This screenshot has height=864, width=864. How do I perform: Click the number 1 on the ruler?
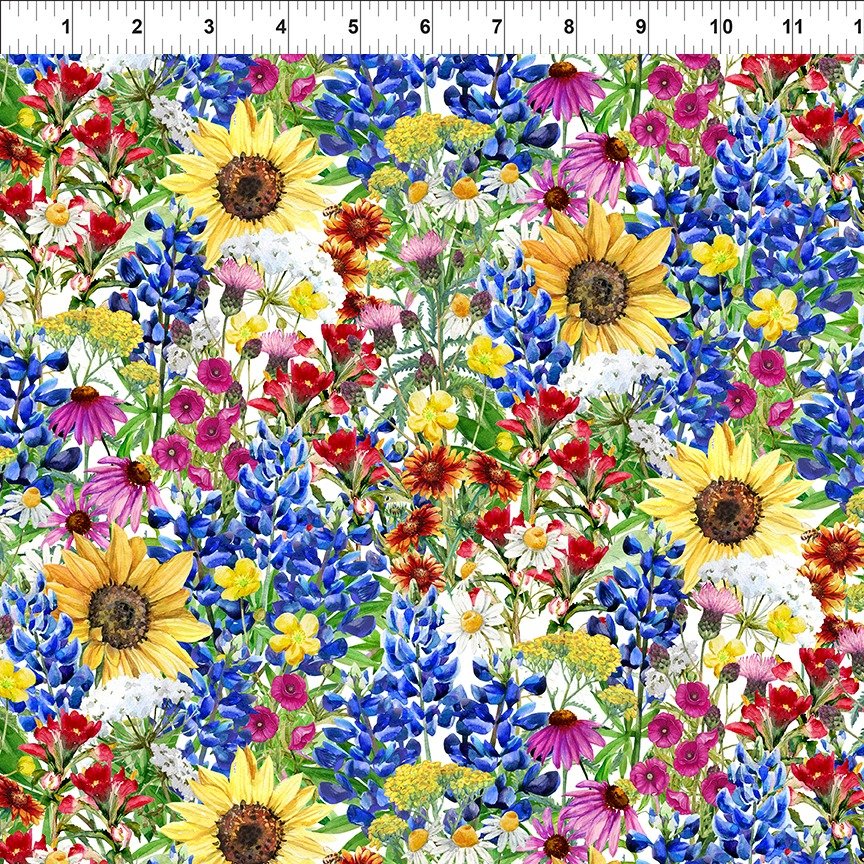[x=65, y=26]
